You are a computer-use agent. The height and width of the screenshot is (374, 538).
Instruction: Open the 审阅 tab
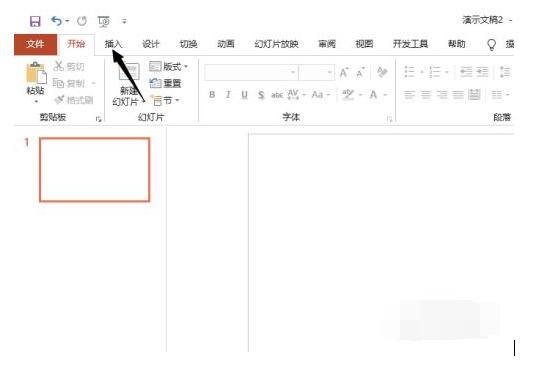[327, 44]
